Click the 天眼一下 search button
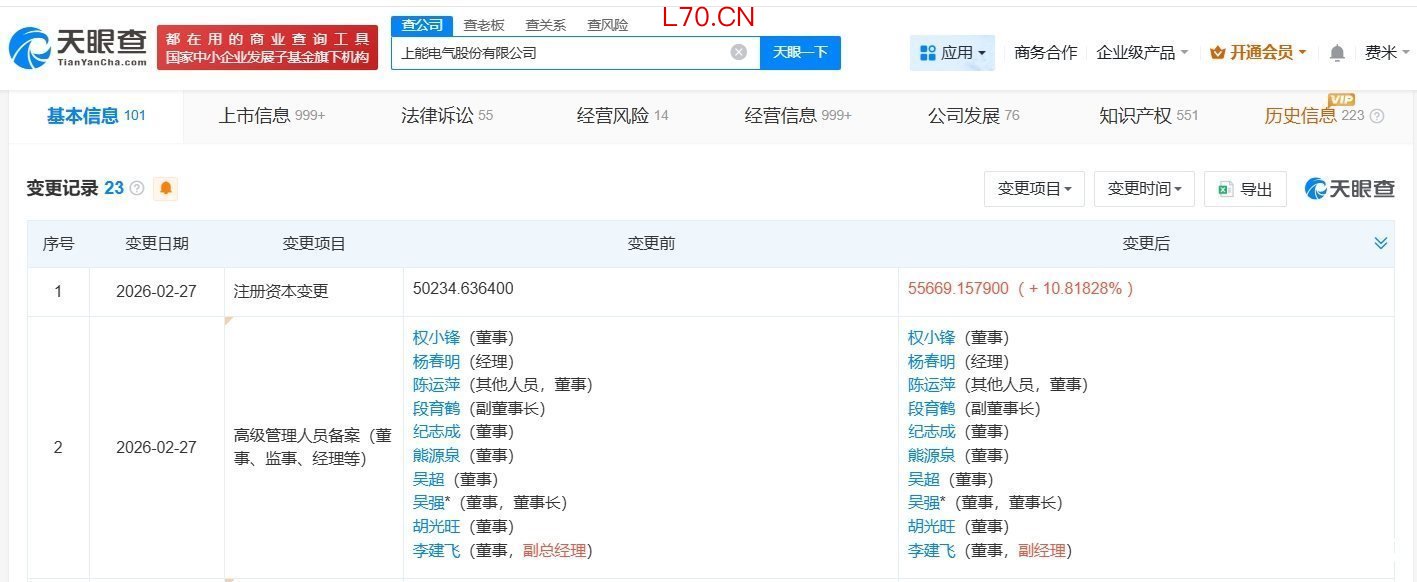 [800, 52]
